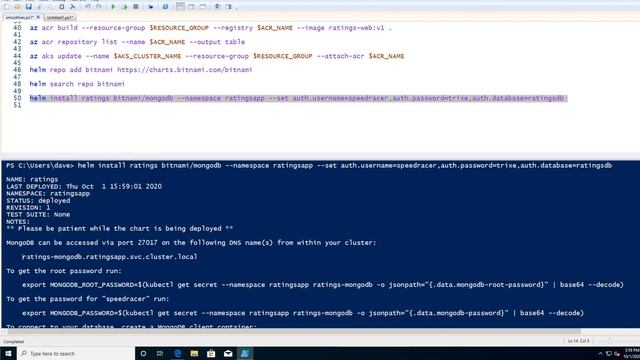Clear the console pane
The width and height of the screenshot is (640, 360).
73,7
